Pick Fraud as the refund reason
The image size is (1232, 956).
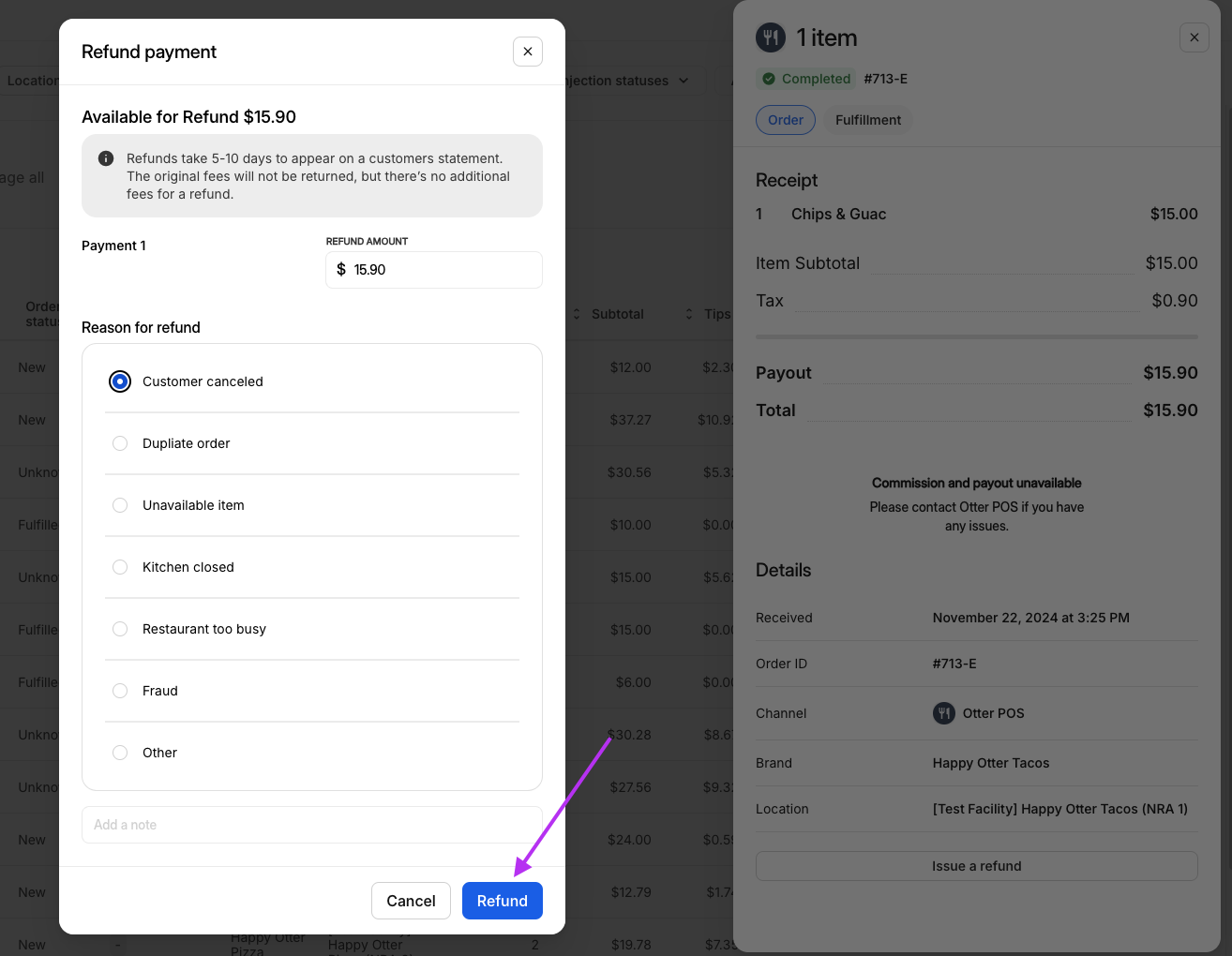click(x=120, y=691)
